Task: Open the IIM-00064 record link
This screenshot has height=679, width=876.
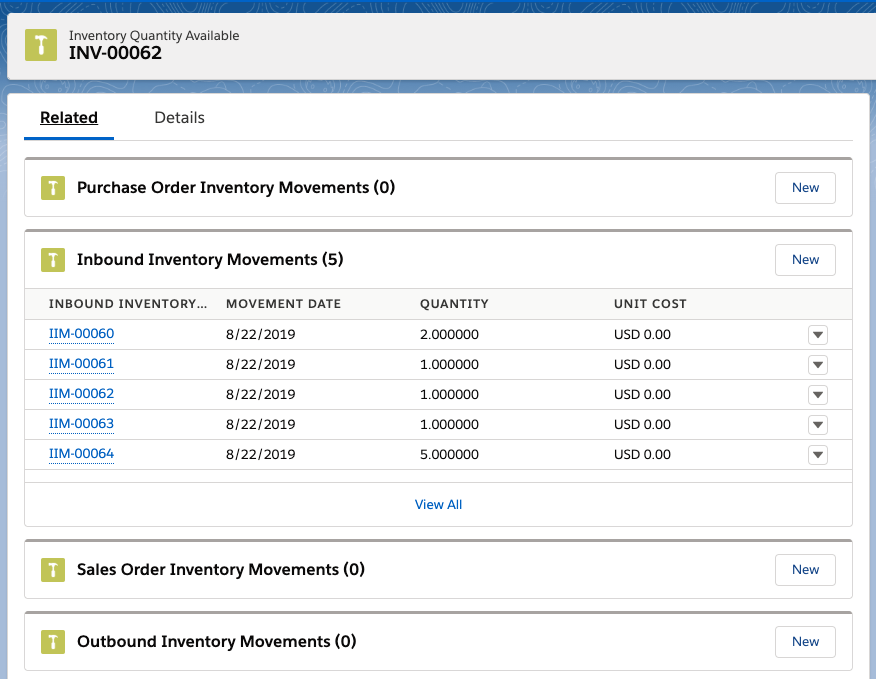Action: click(x=82, y=454)
